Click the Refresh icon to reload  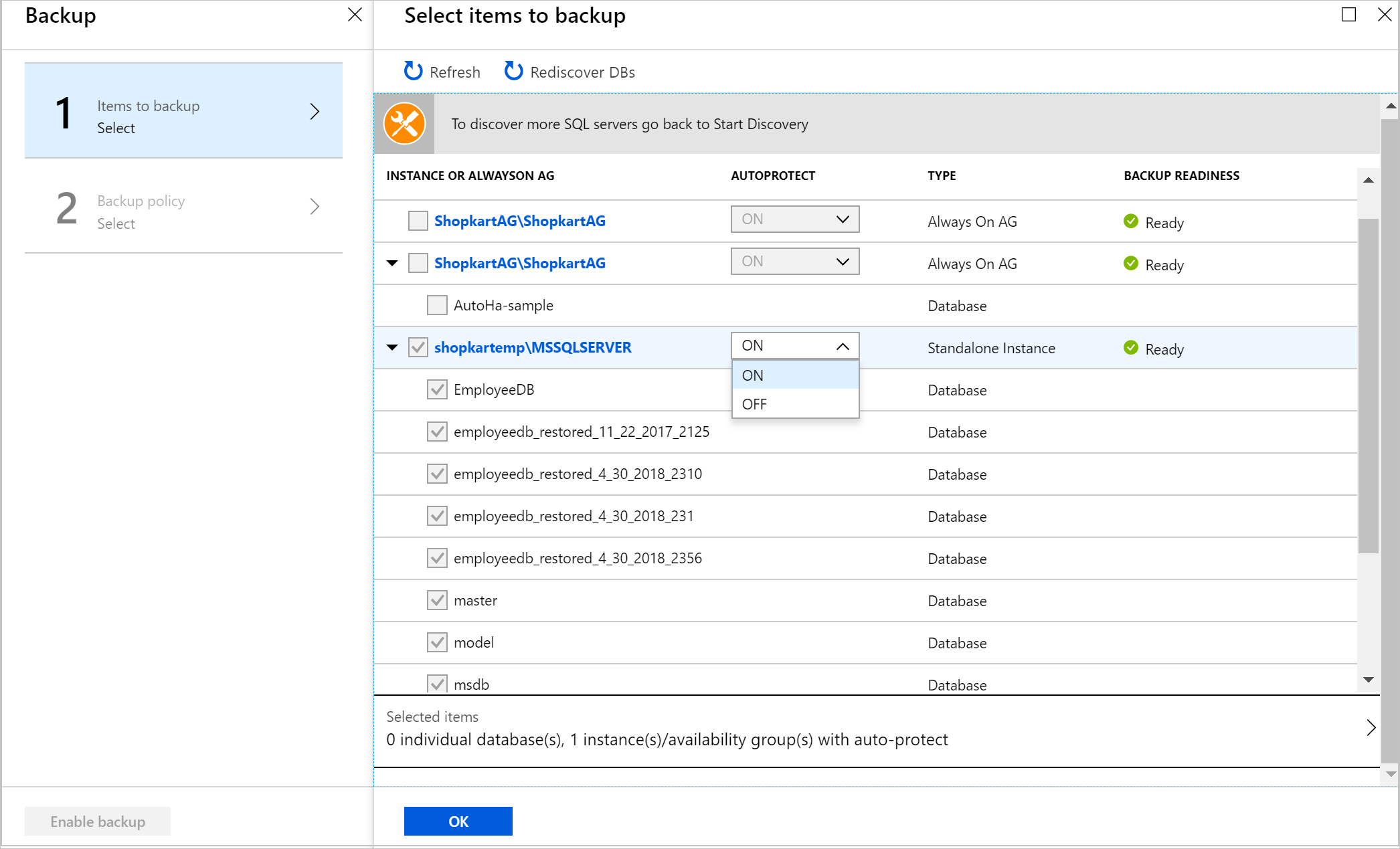(413, 71)
